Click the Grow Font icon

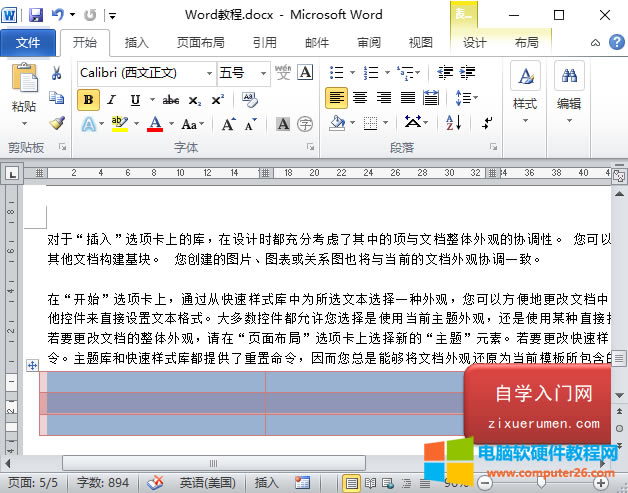tap(228, 124)
